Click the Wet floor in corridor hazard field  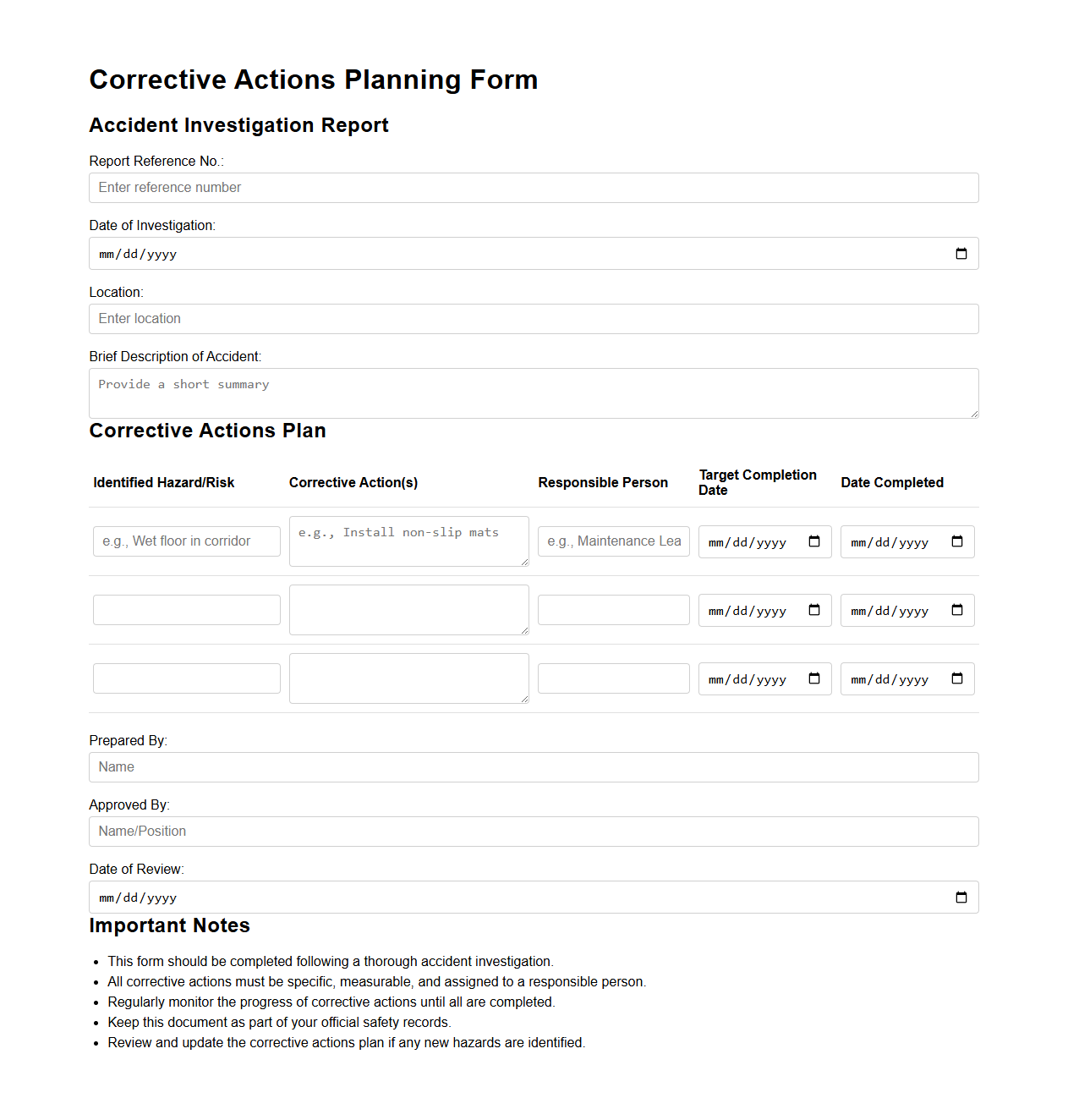click(x=187, y=541)
